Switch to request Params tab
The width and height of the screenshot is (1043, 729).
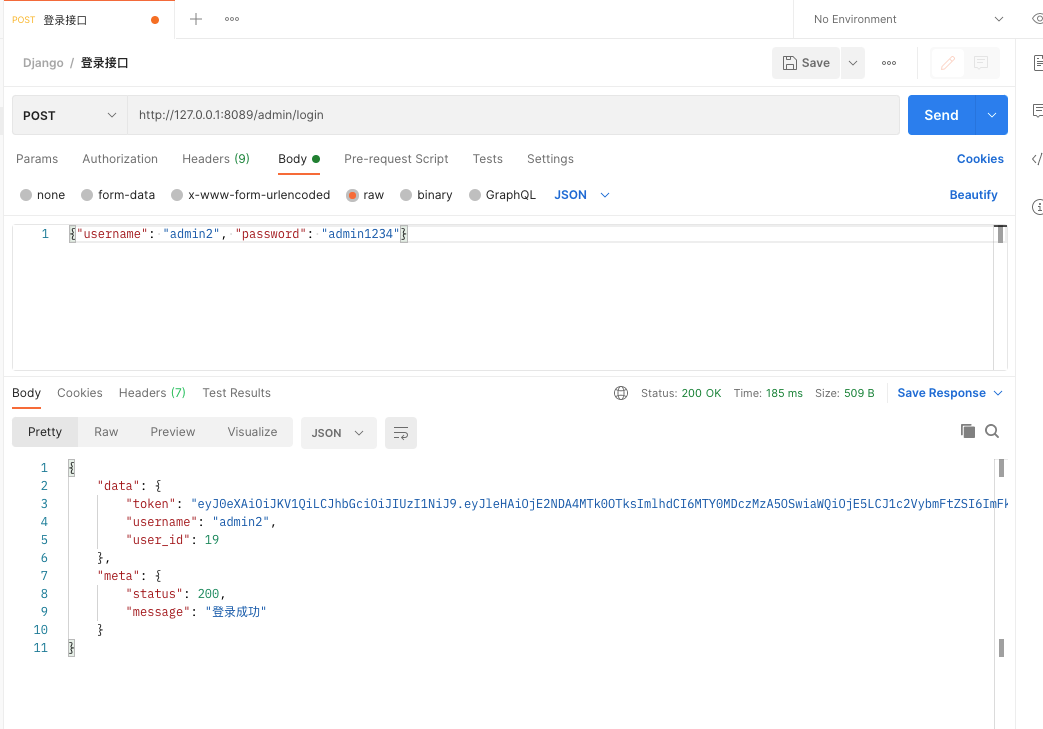[x=37, y=159]
